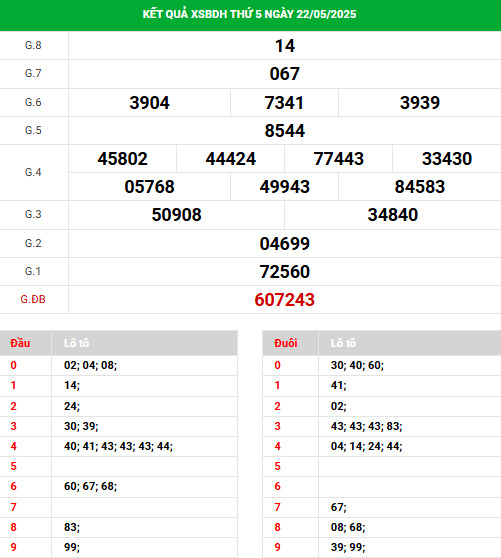
Task: Select G.4 number 05768
Action: pyautogui.click(x=149, y=187)
